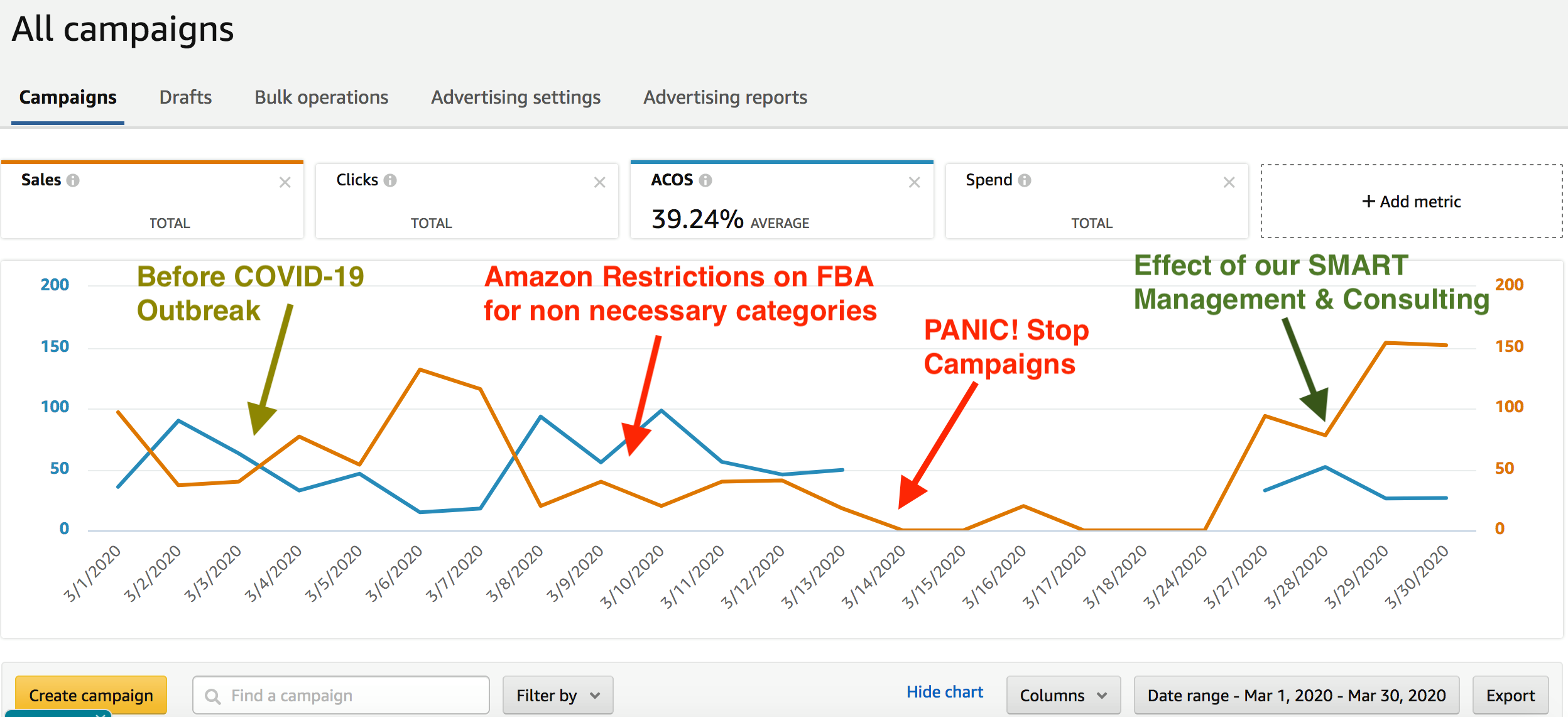This screenshot has height=717, width=1568.
Task: Toggle the Spend metric on chart
Action: point(1097,201)
